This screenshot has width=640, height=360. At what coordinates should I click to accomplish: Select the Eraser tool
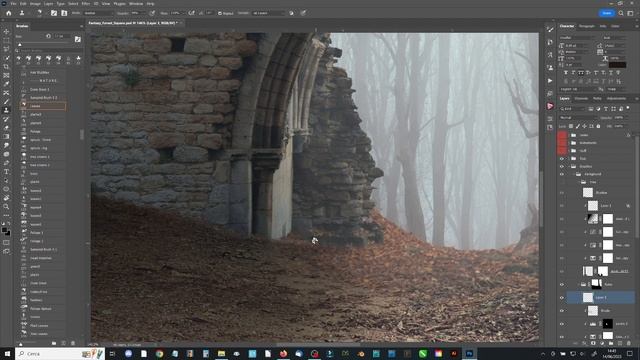[6, 128]
